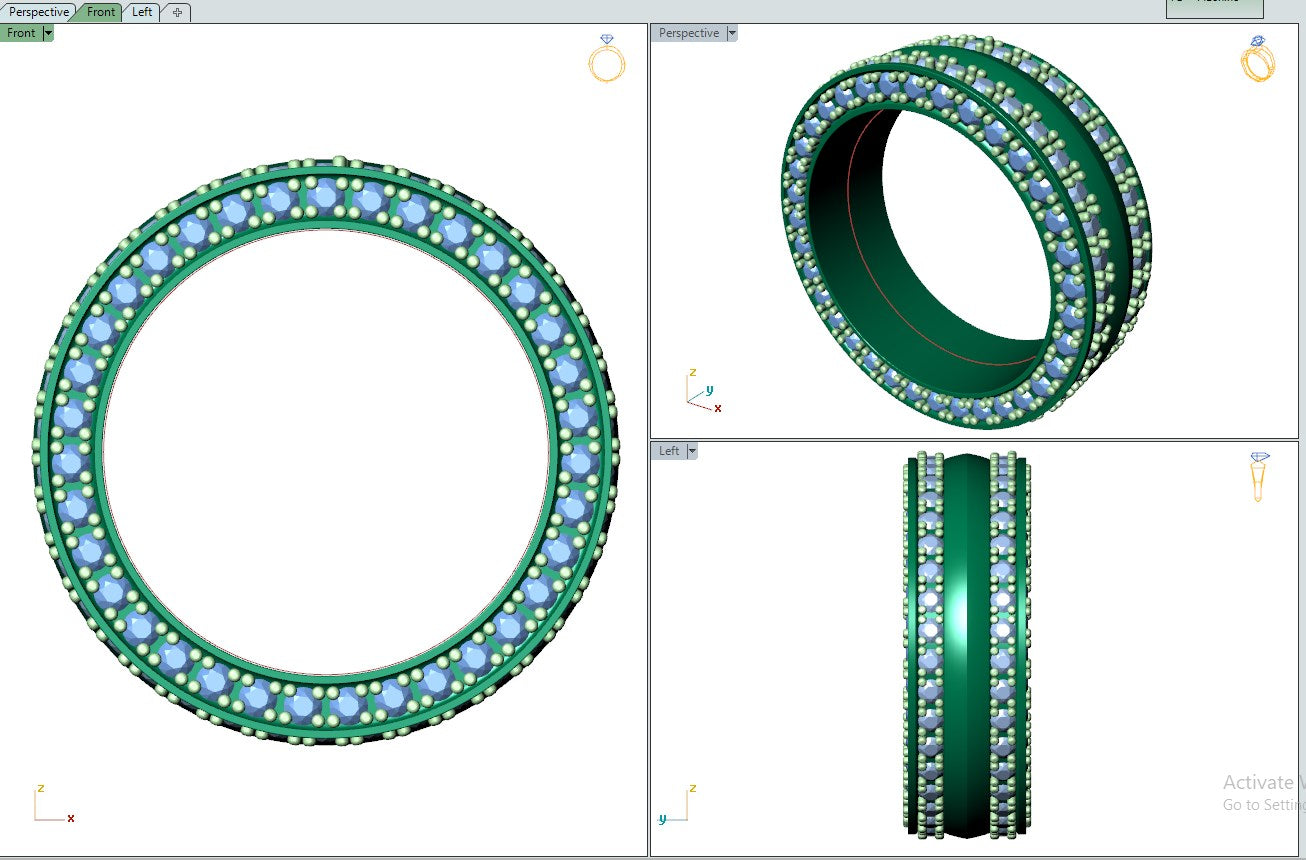Open the Left viewport tab

(142, 12)
